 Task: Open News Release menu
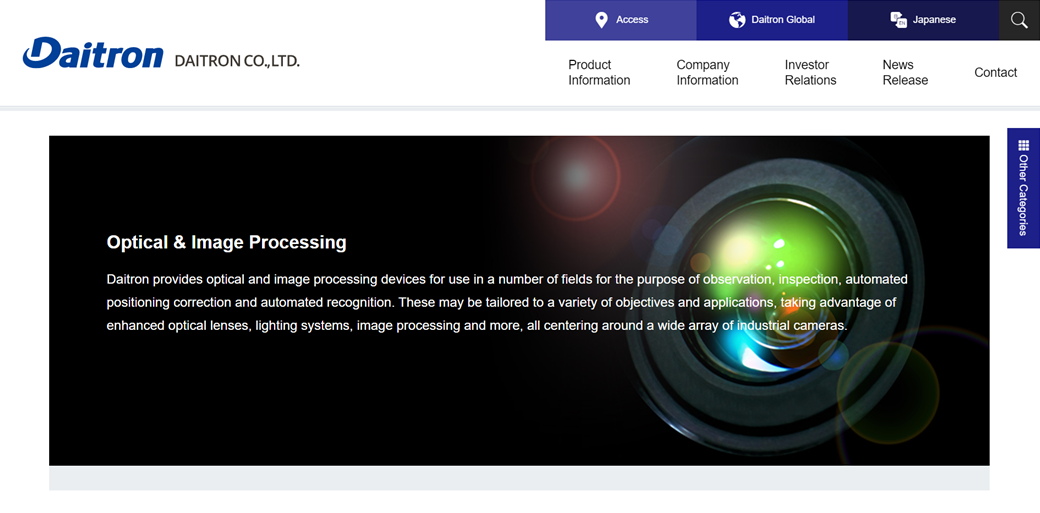tap(905, 72)
